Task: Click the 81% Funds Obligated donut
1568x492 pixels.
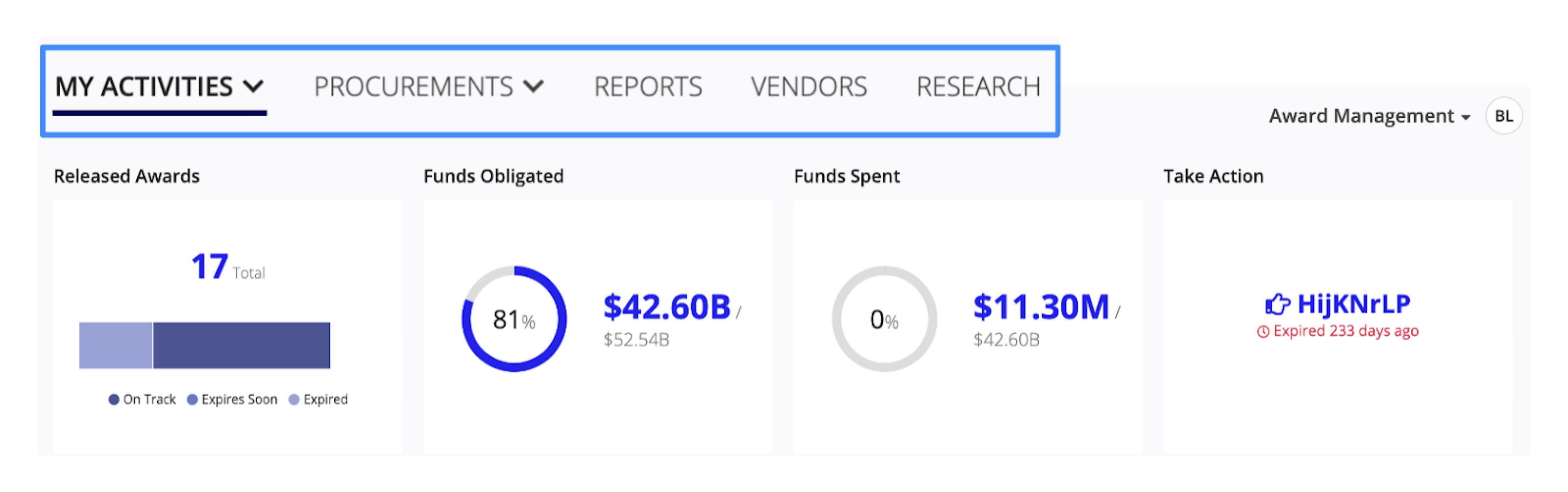Action: [514, 319]
